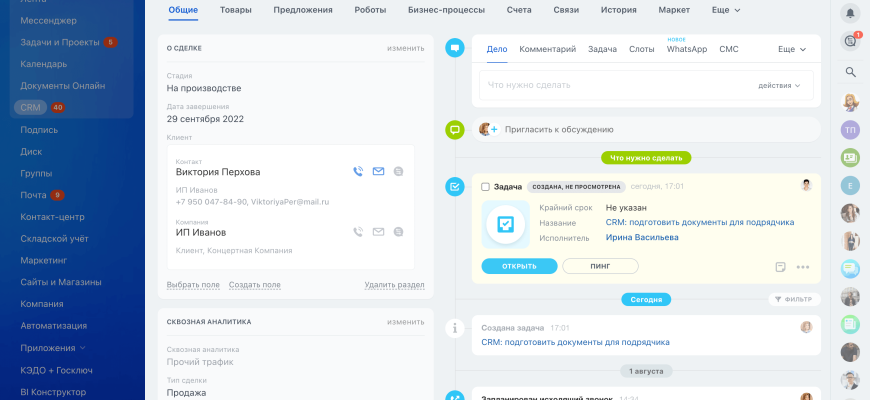Call contact Виктория Перхова via phone icon
Viewport: 870px width, 400px height.
(358, 172)
